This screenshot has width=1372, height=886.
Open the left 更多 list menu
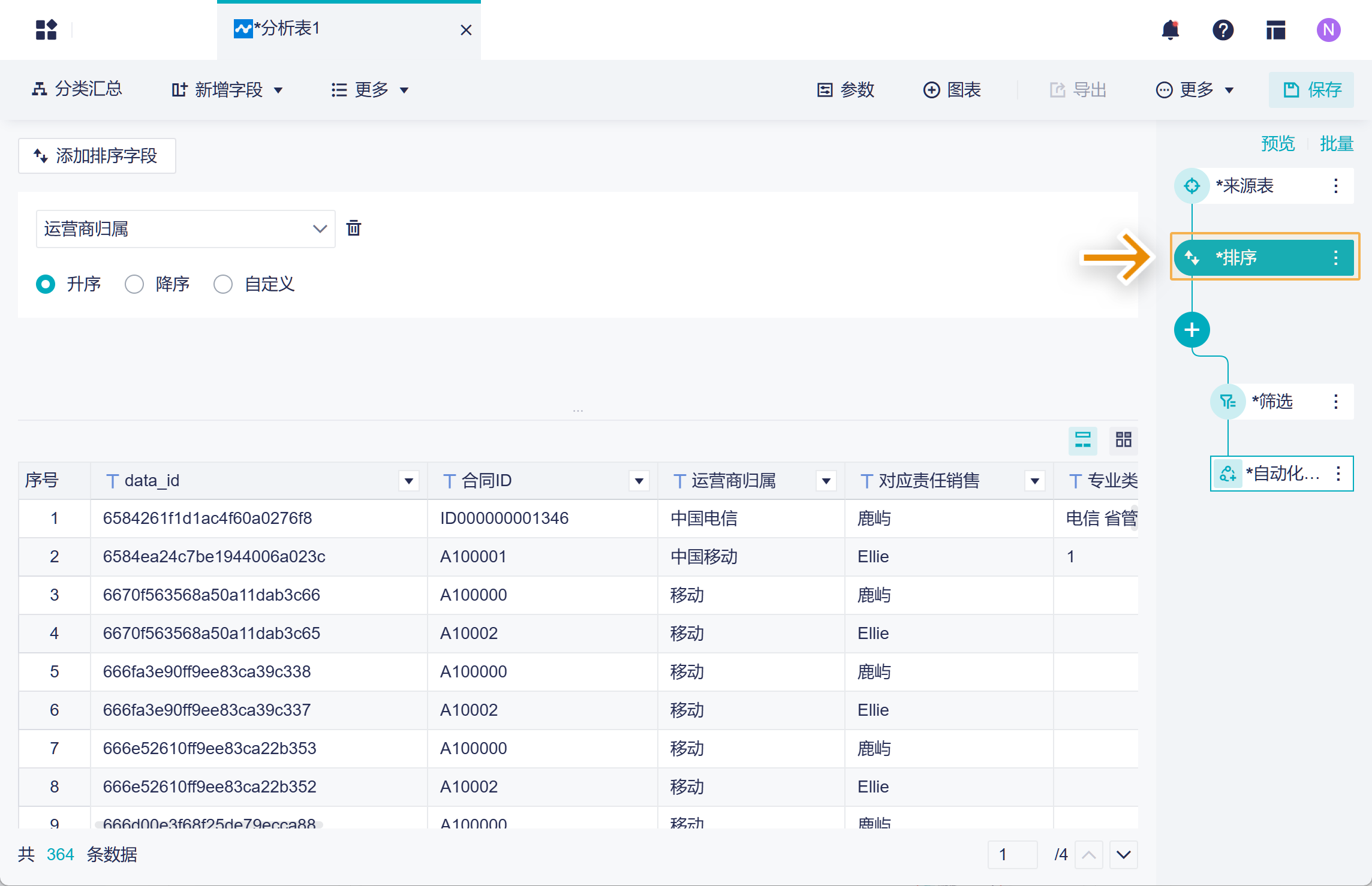point(369,90)
